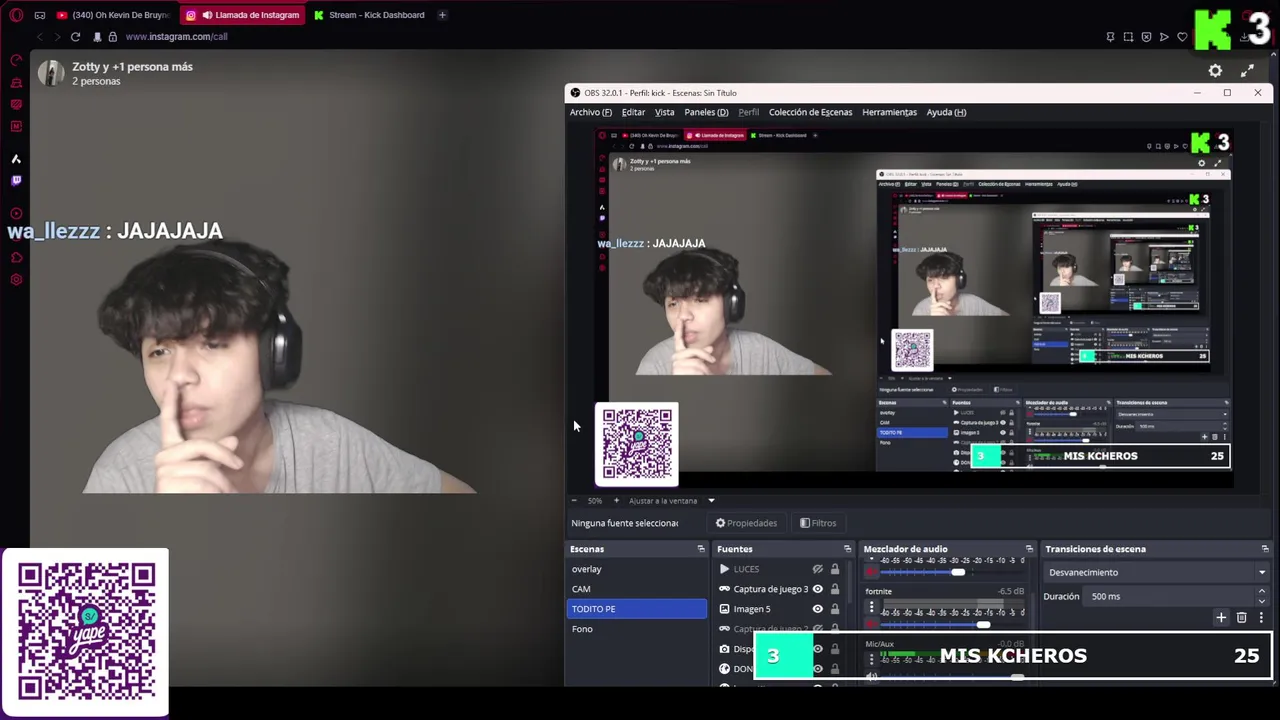
Task: Click the Ajustar a la ventana label
Action: tap(663, 500)
